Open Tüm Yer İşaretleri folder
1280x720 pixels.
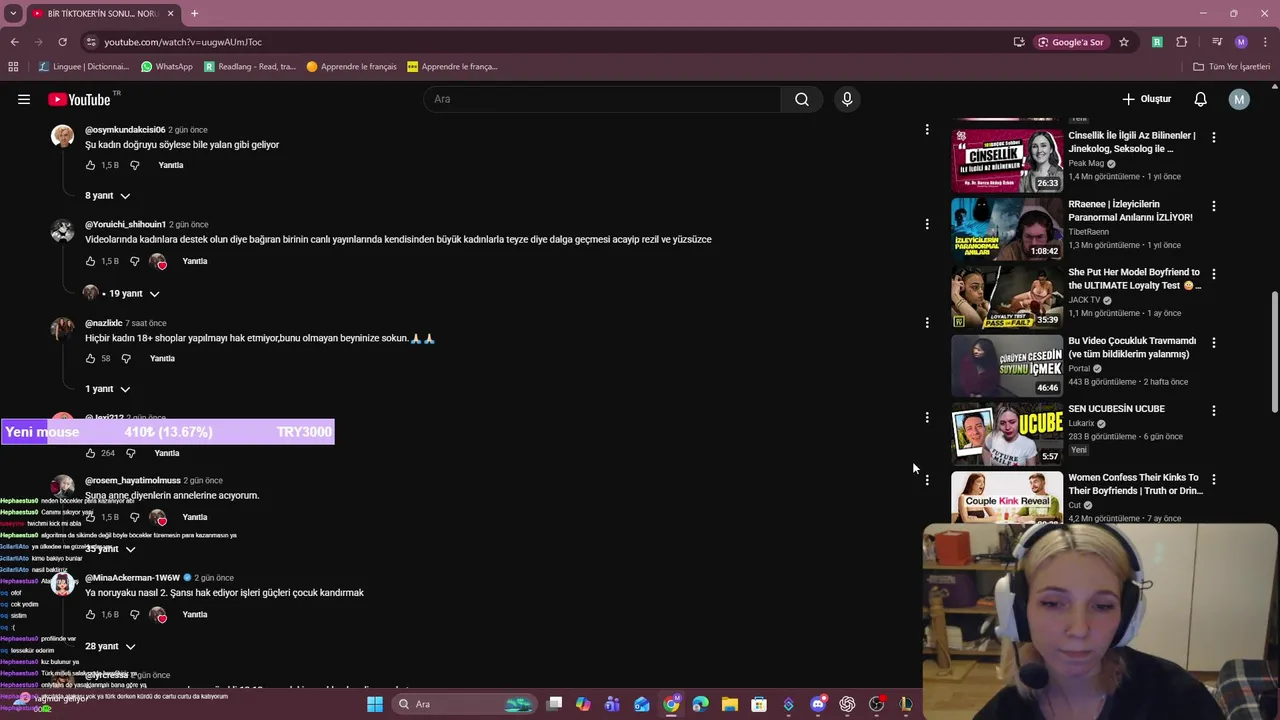click(x=1232, y=67)
